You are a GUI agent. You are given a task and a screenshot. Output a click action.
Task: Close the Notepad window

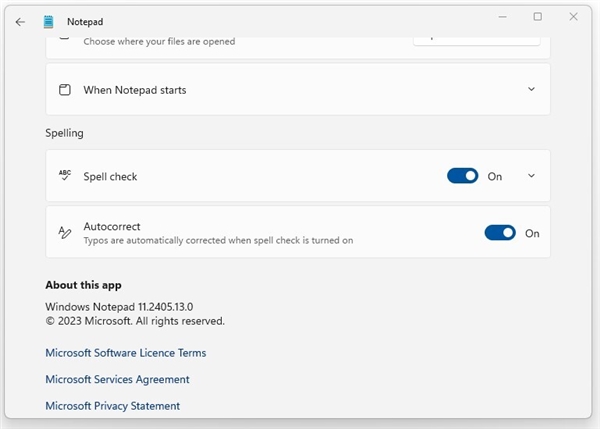coord(573,16)
